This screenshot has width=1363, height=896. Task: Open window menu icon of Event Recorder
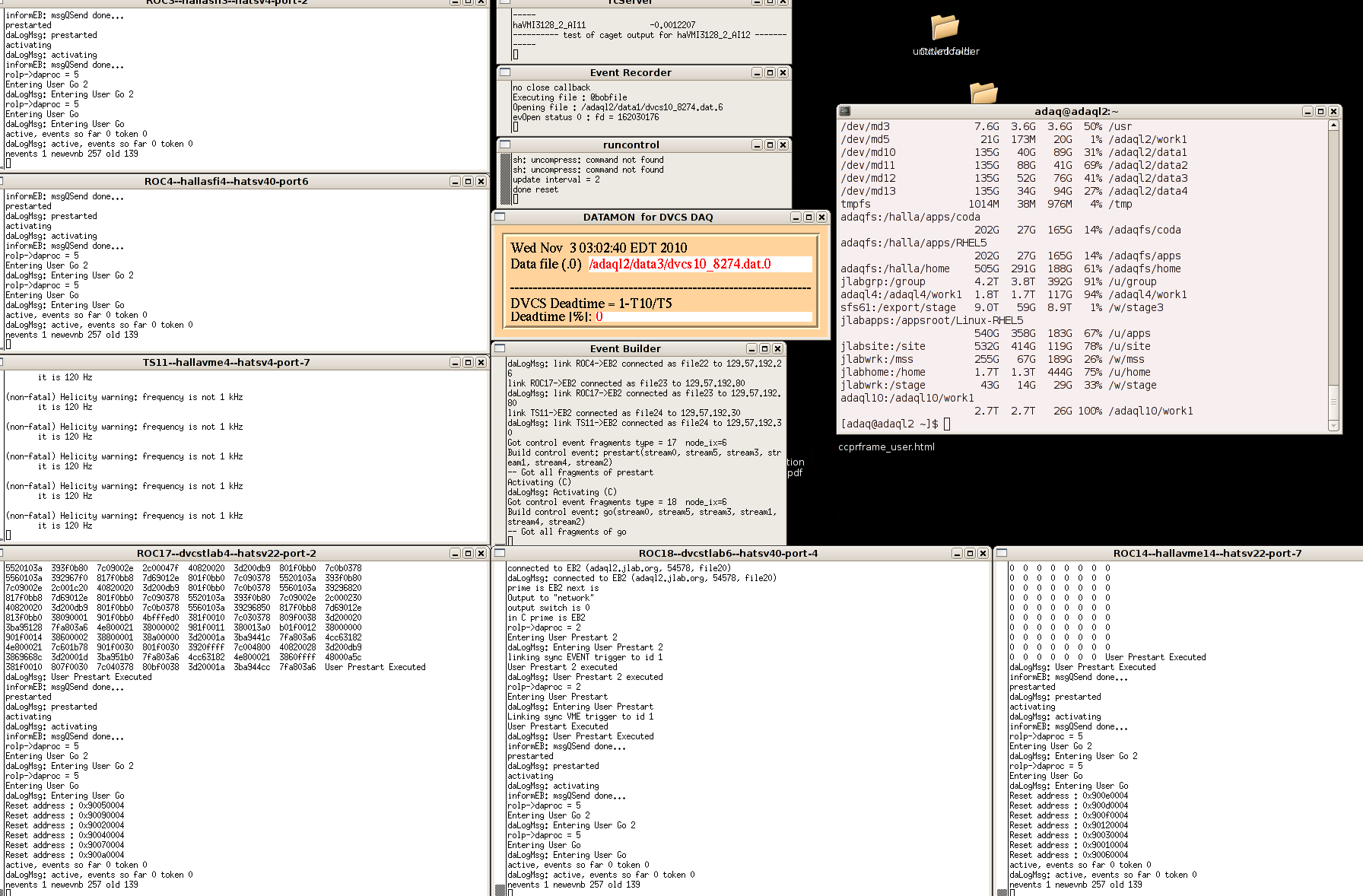504,72
